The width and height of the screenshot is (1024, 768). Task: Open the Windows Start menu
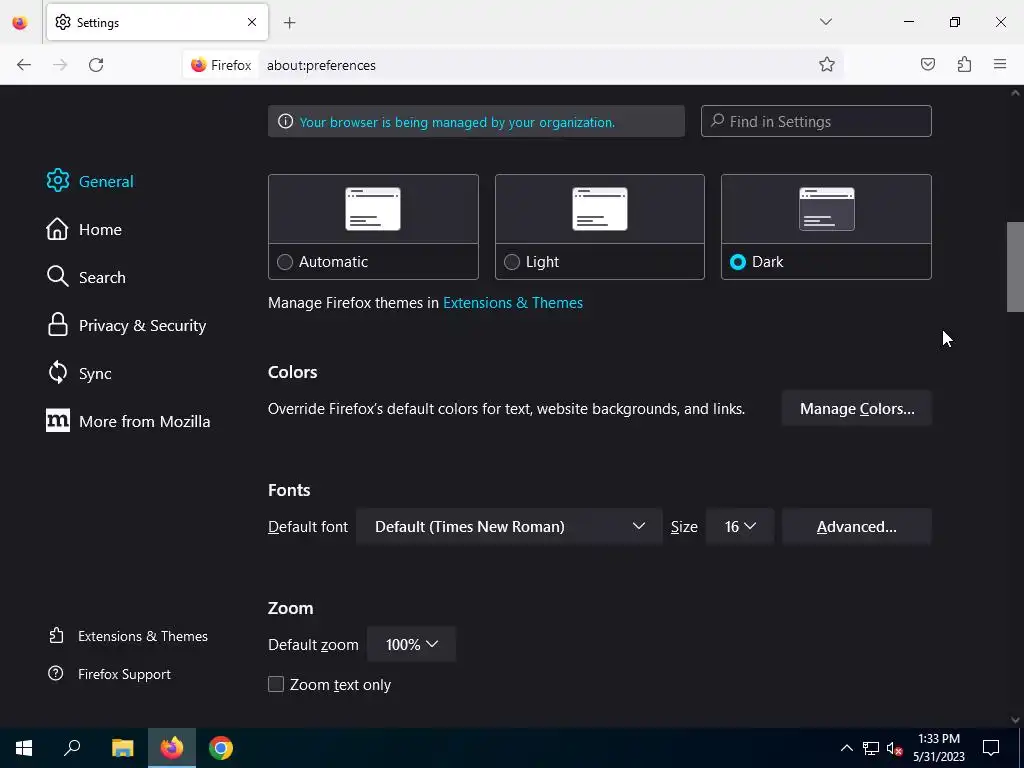24,748
